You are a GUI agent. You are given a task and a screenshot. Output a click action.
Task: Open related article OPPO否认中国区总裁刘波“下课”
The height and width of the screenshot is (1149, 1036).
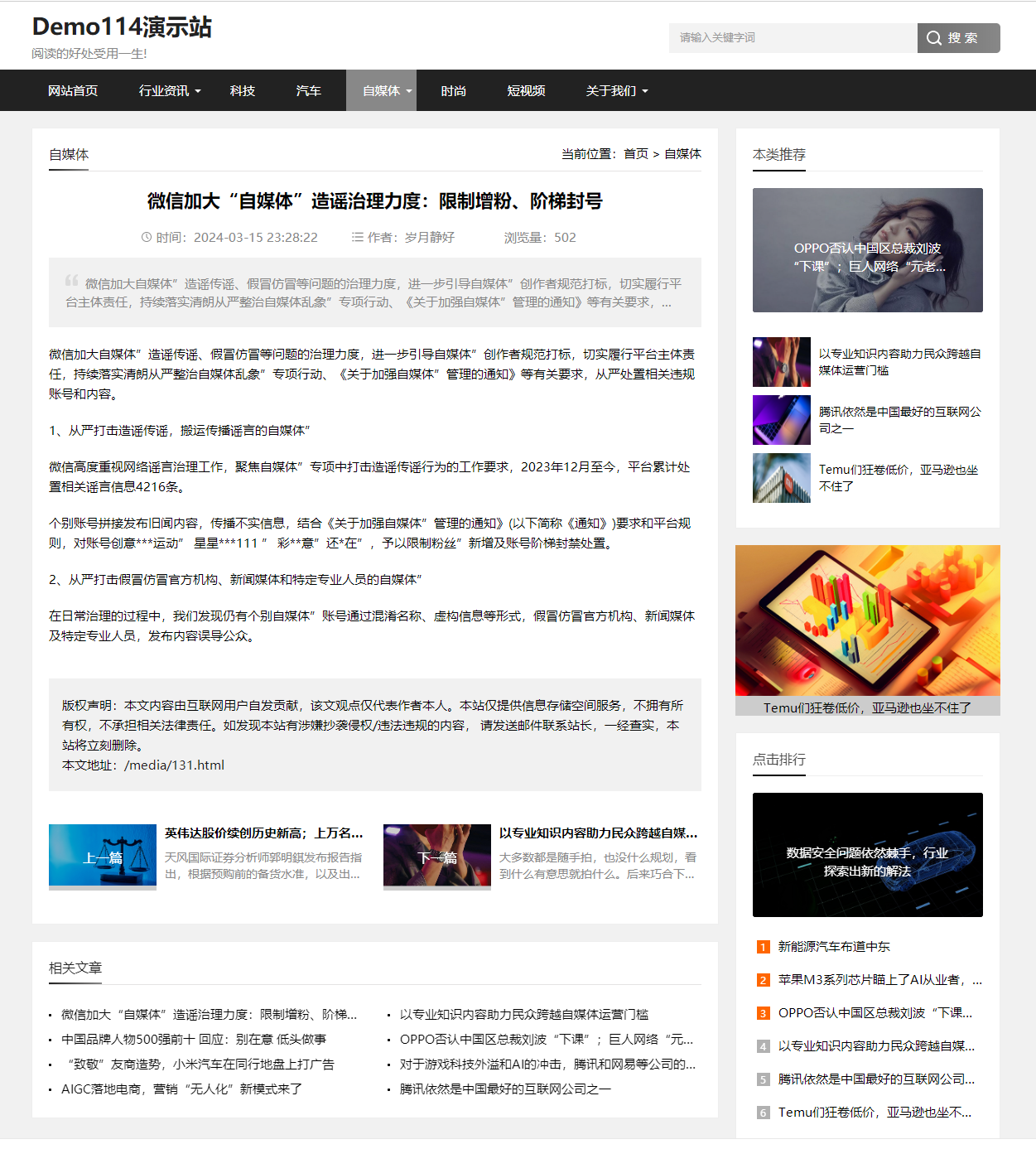(547, 1040)
